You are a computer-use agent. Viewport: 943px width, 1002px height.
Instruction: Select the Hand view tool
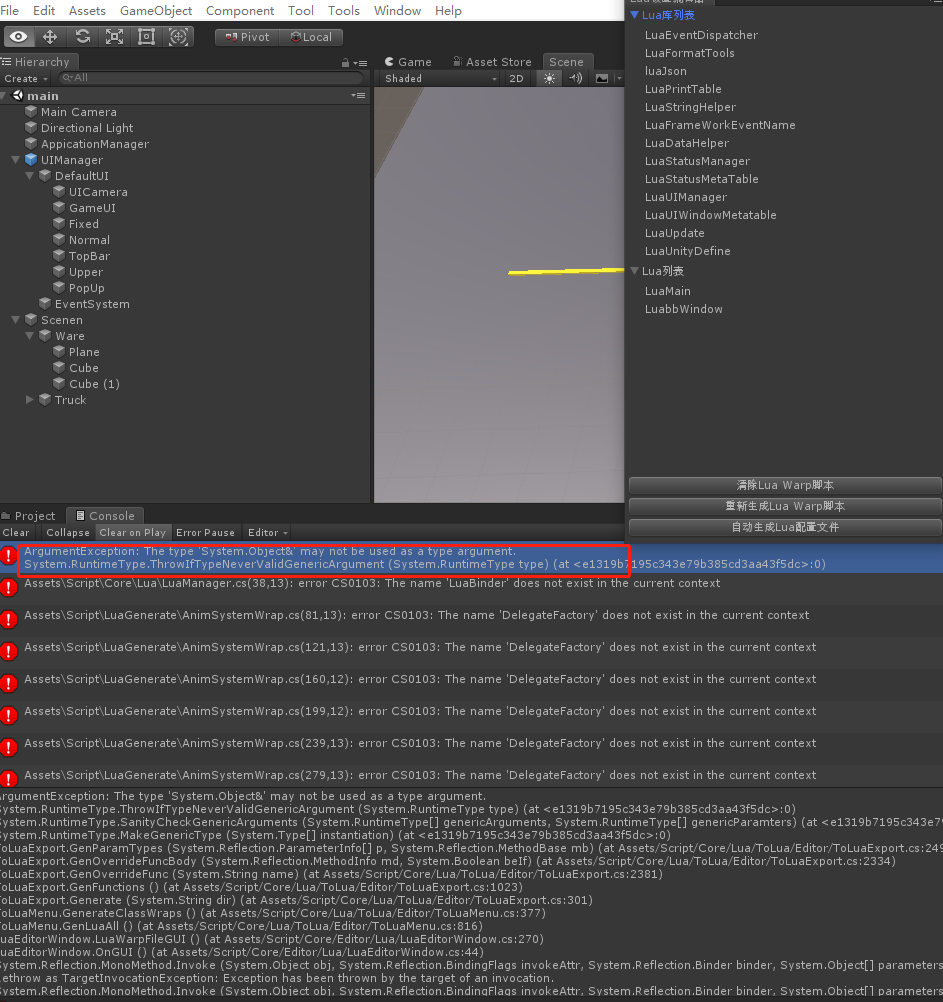[x=19, y=37]
